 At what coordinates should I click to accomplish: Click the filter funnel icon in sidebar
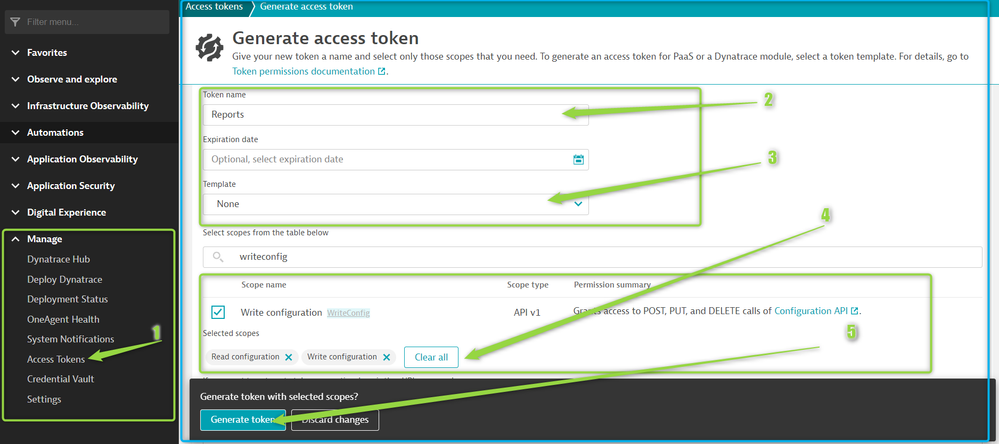coord(15,22)
